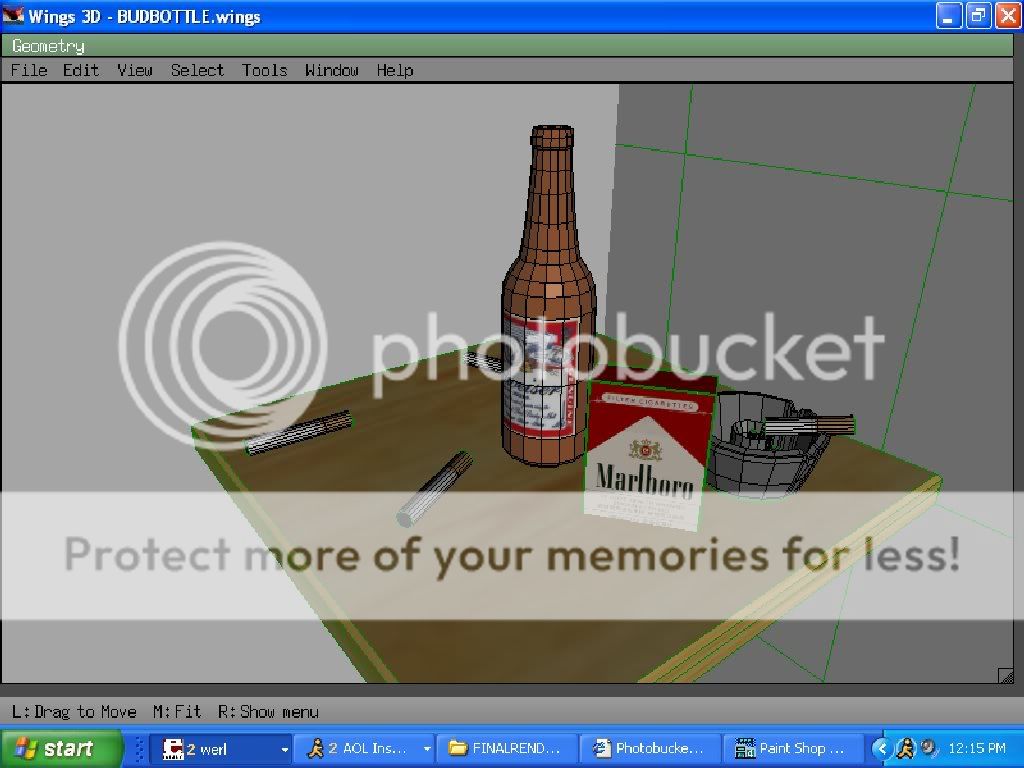Viewport: 1024px width, 768px height.
Task: Click the system tray clock
Action: [x=976, y=748]
